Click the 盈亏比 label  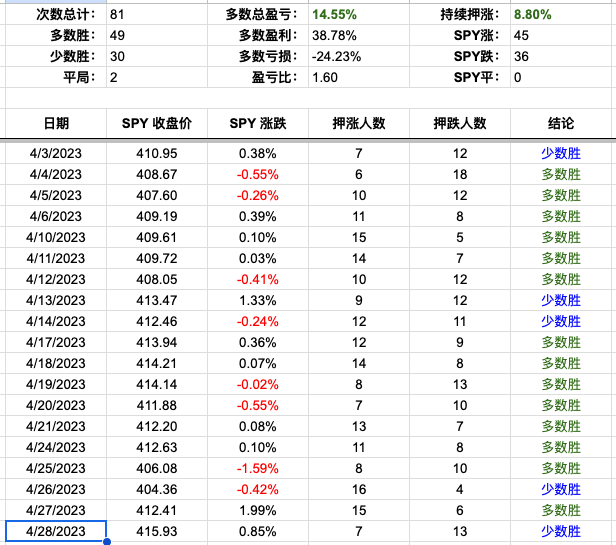click(x=274, y=77)
